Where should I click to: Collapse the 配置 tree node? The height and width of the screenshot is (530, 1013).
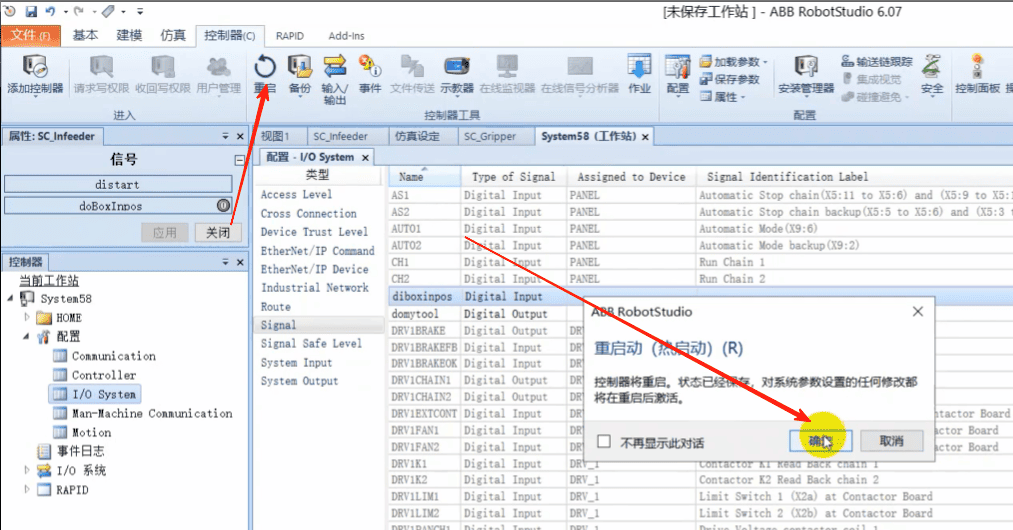pos(26,336)
